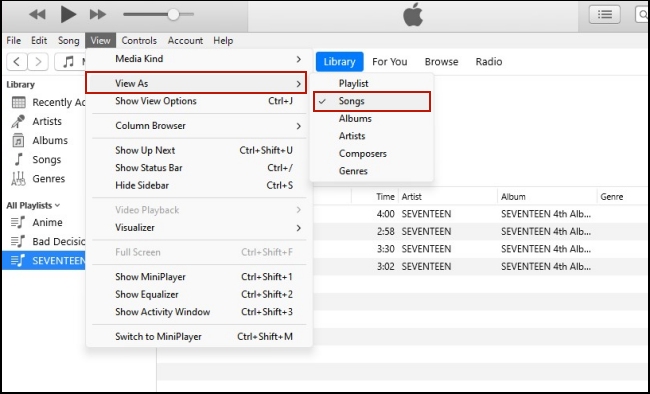Open the Edit menu
Image resolution: width=650 pixels, height=394 pixels.
[x=39, y=41]
